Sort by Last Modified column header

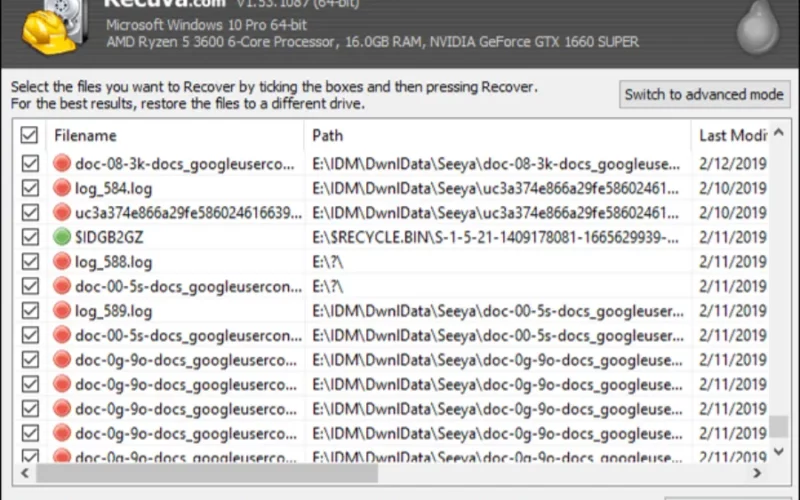pyautogui.click(x=731, y=136)
